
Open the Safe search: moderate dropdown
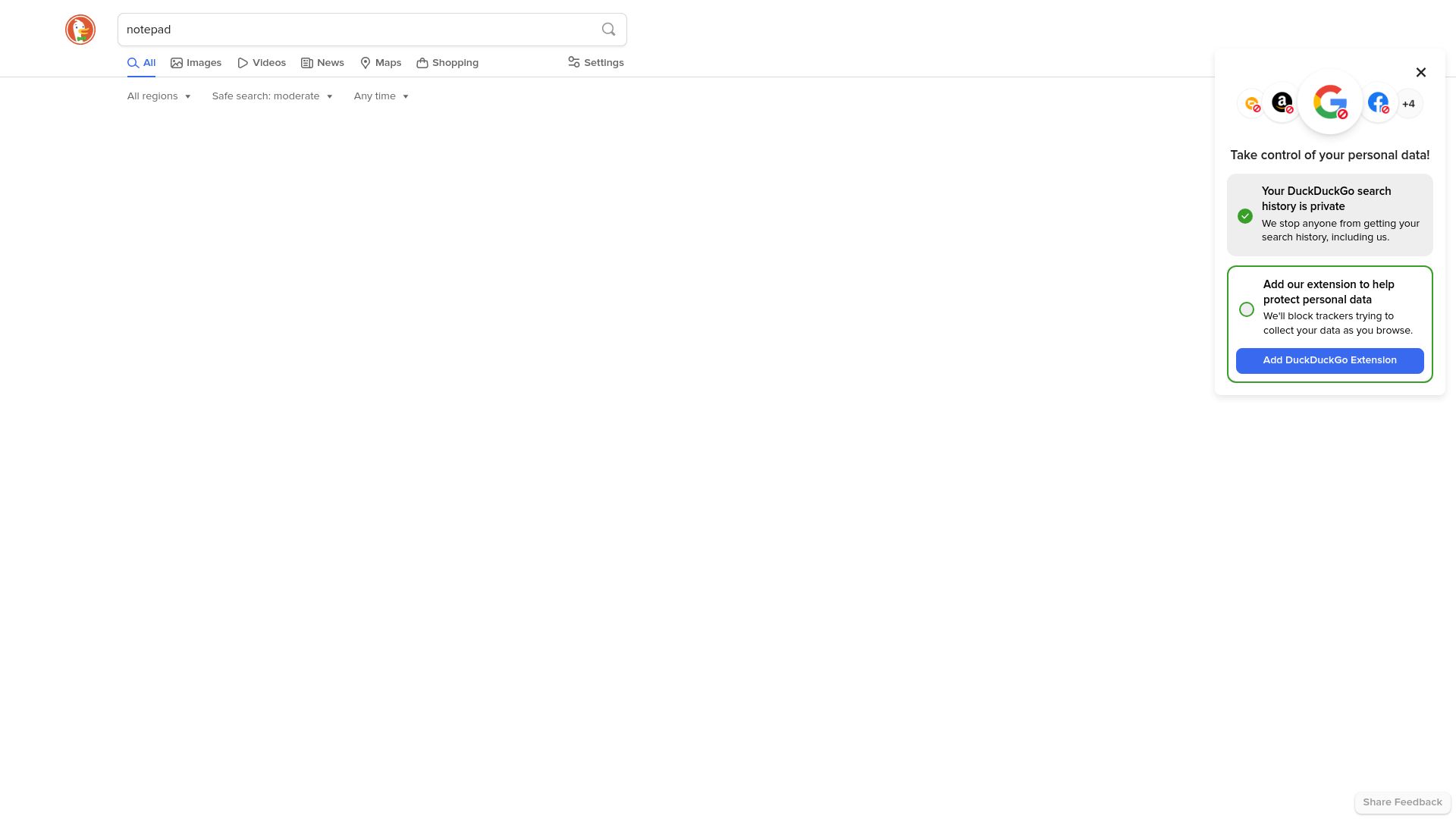click(272, 96)
